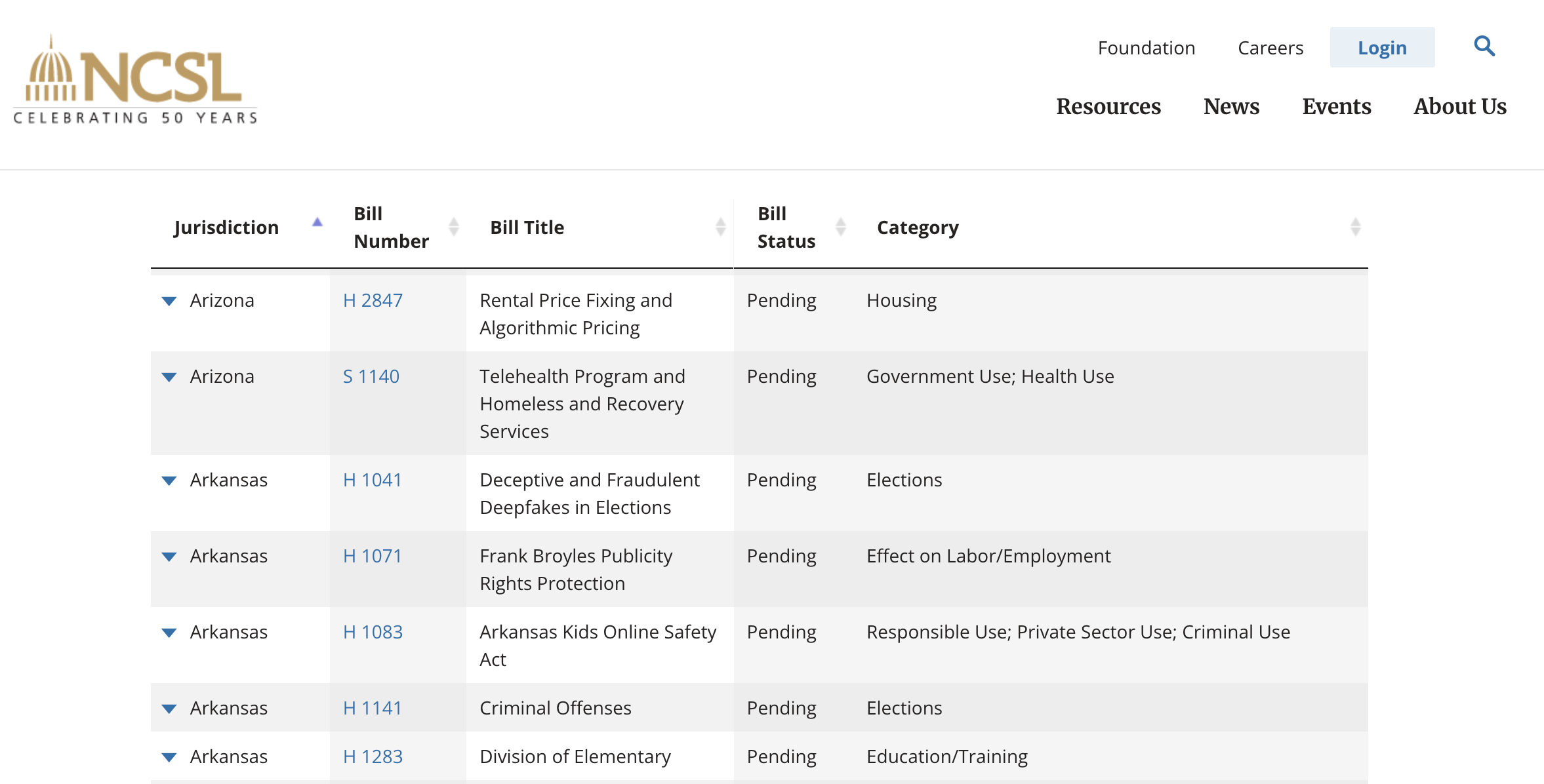
Task: Click 'Government Use; Health Use' category cell
Action: tap(990, 376)
